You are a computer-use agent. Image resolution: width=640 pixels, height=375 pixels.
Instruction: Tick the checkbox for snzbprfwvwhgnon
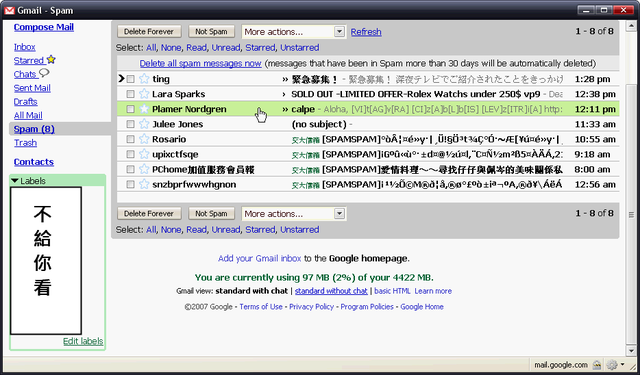click(130, 184)
